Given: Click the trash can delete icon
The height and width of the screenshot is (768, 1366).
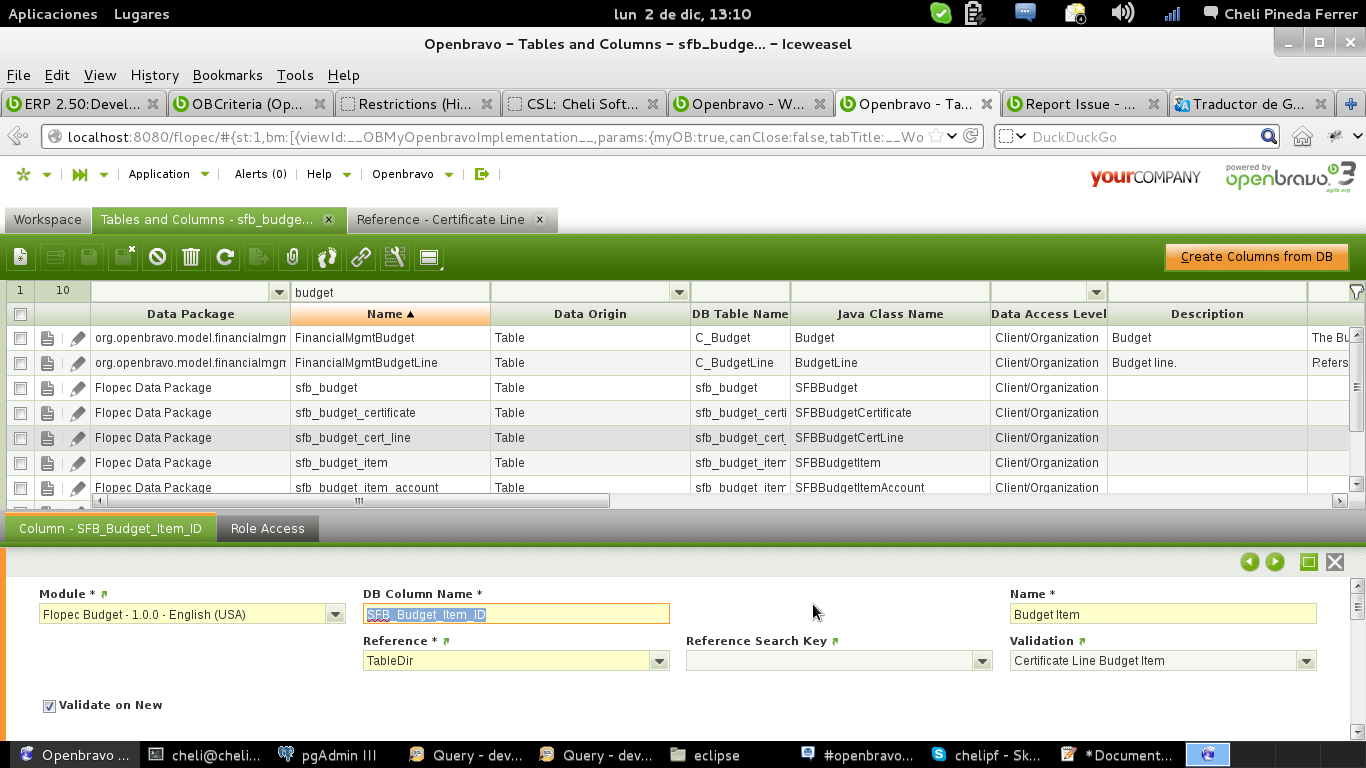Looking at the screenshot, I should click(x=191, y=258).
